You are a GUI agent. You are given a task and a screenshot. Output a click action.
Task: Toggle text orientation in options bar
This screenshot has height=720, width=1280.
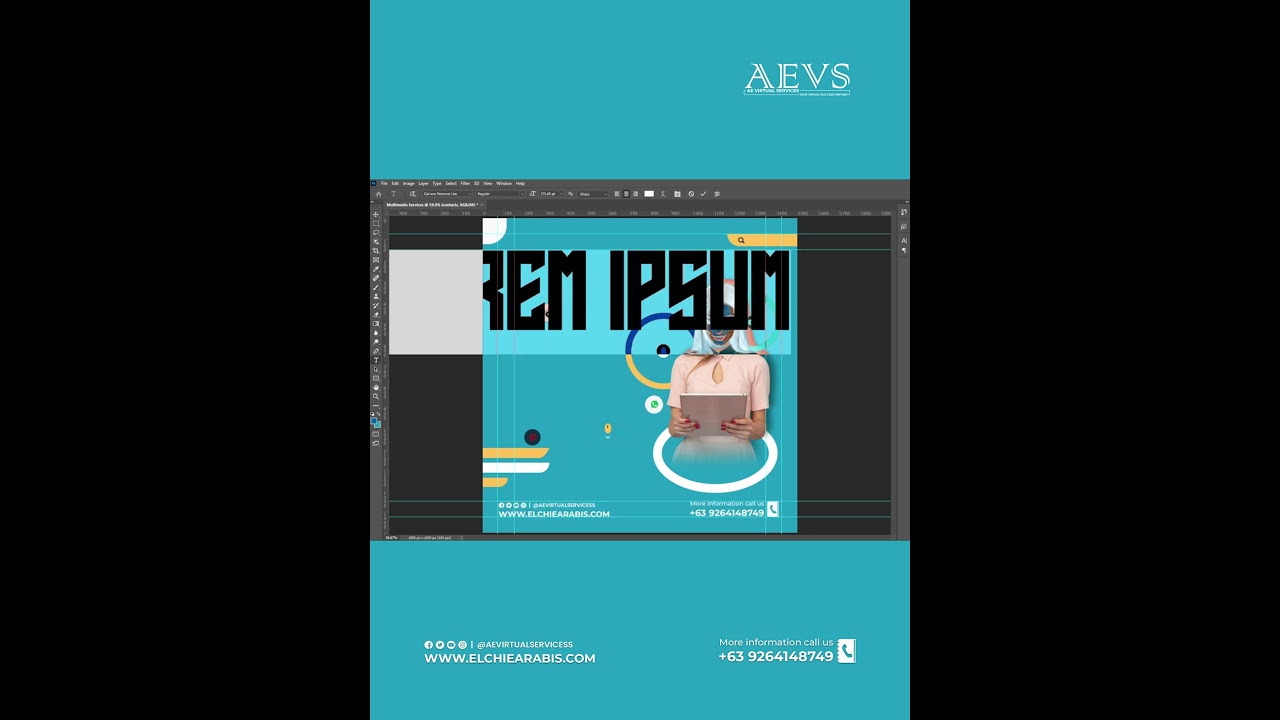pyautogui.click(x=413, y=194)
